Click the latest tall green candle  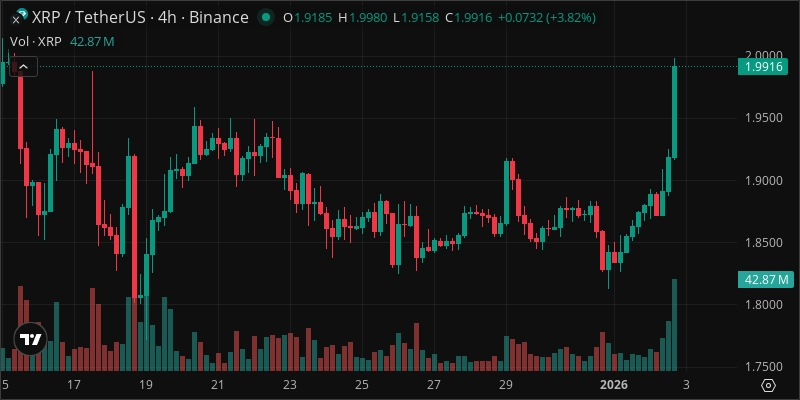point(674,112)
